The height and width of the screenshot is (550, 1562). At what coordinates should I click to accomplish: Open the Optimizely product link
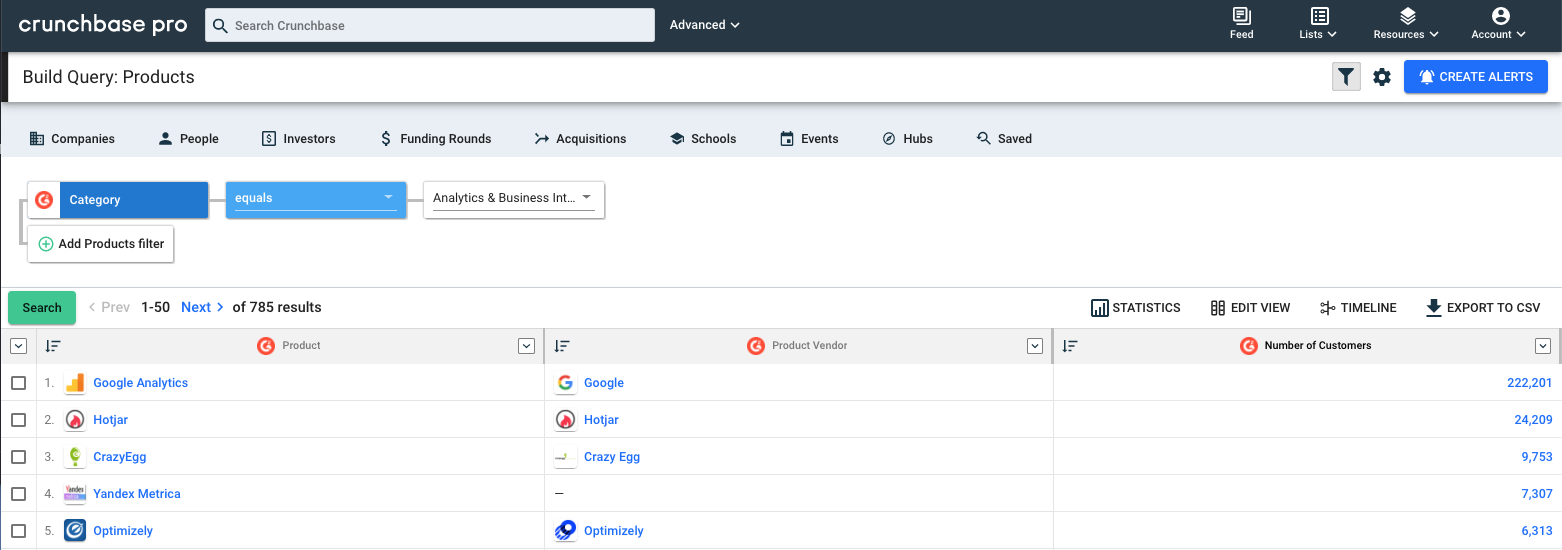tap(123, 531)
